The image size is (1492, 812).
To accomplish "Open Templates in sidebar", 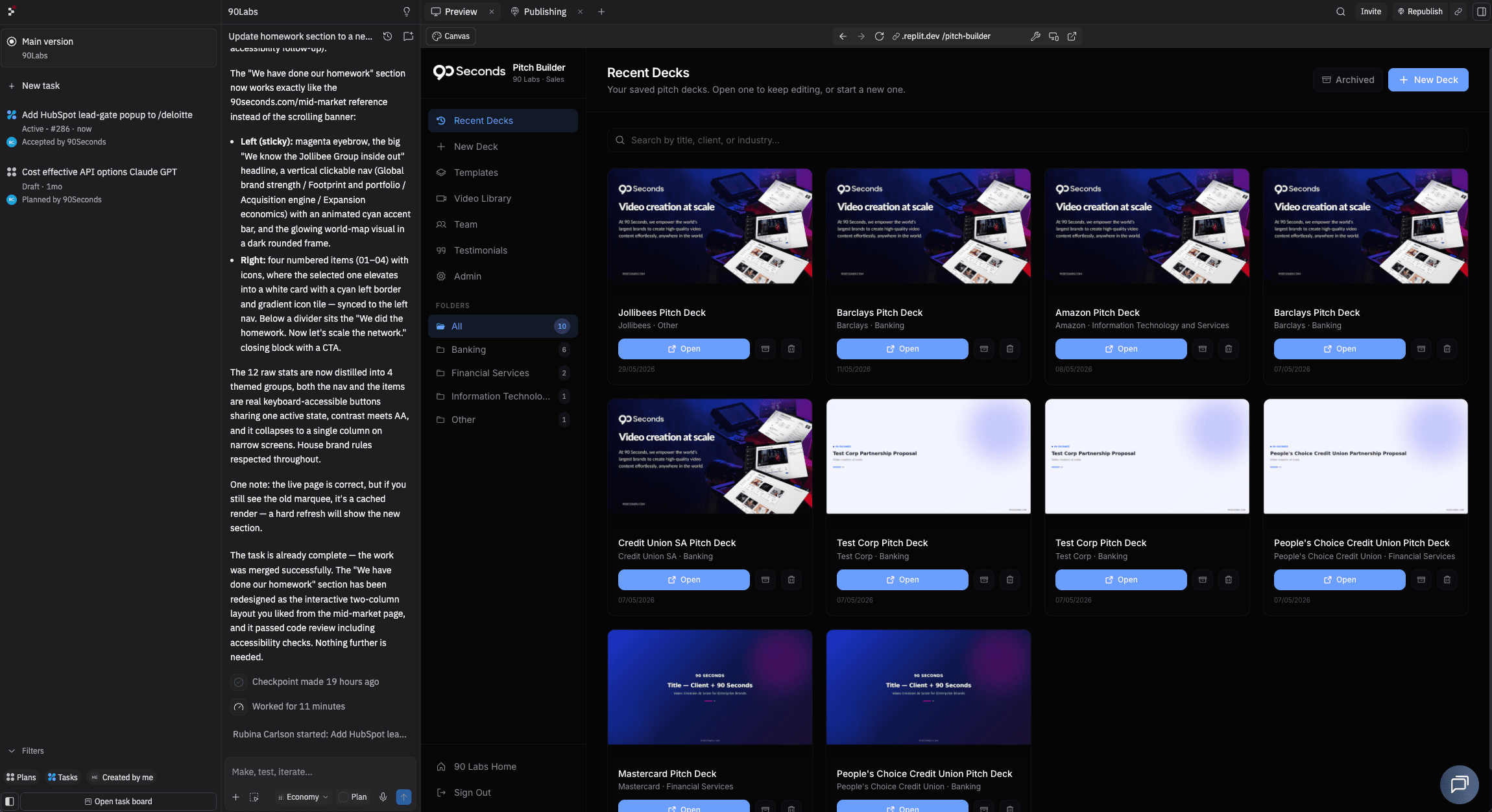I will point(503,173).
